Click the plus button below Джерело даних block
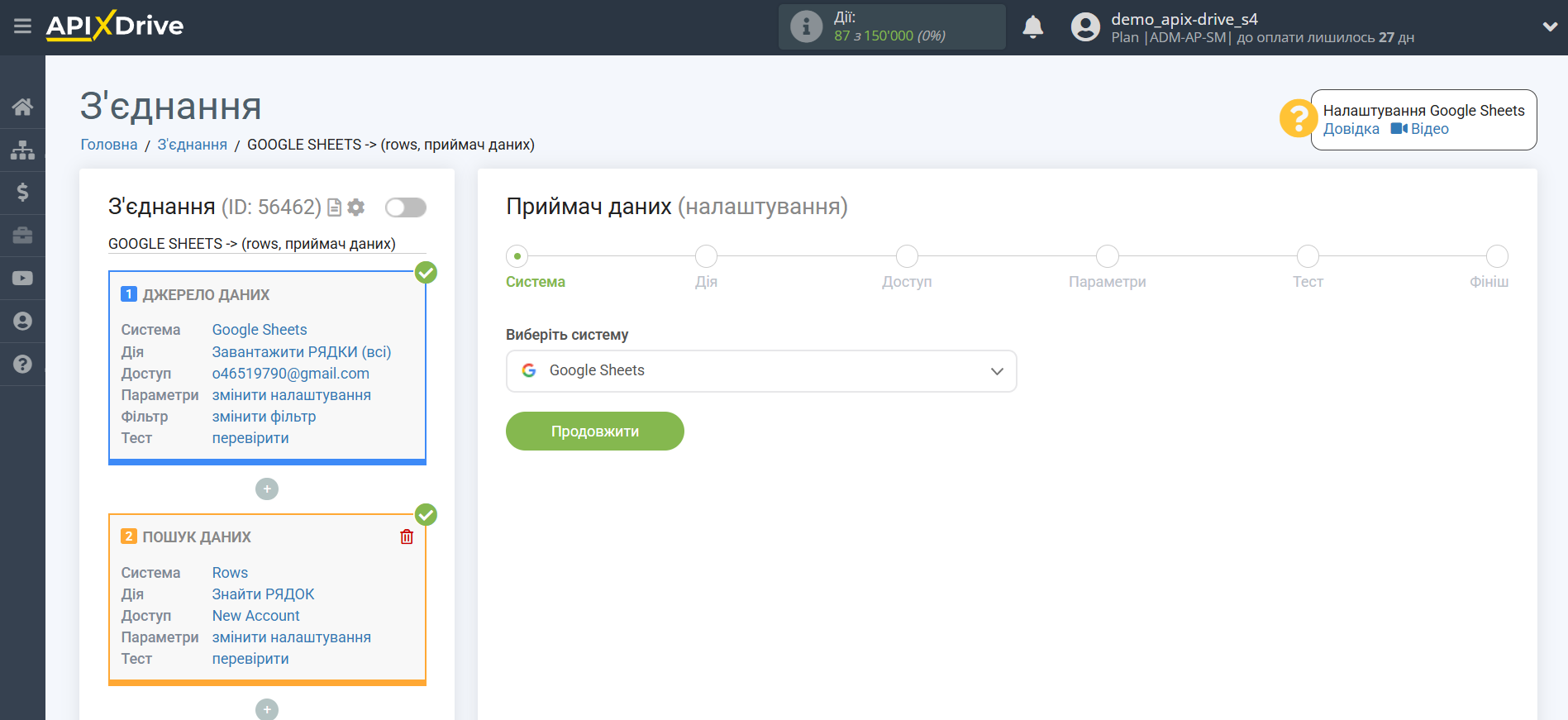The width and height of the screenshot is (1568, 720). click(267, 489)
